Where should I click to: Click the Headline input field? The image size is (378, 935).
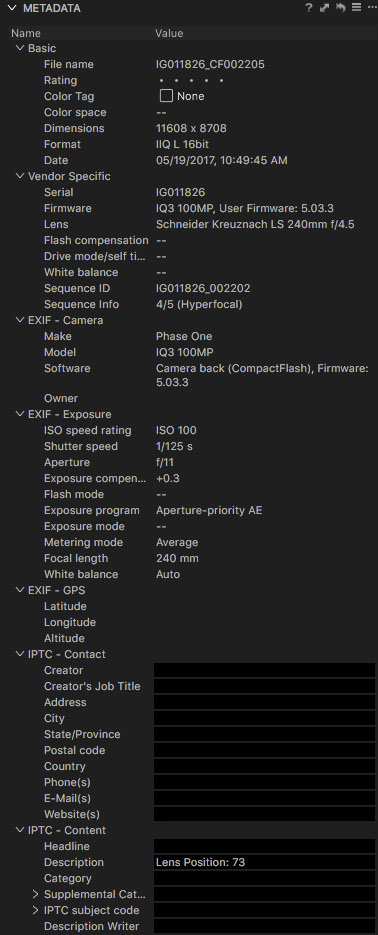[264, 846]
